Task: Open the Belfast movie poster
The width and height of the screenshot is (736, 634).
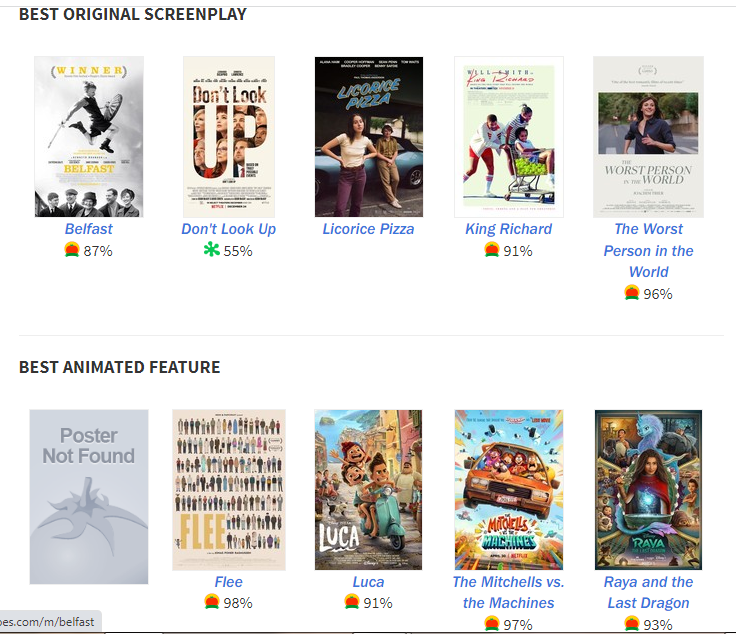Action: click(89, 137)
